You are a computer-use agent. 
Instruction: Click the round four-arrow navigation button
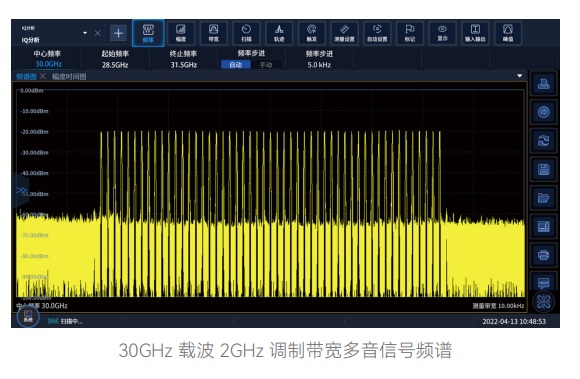click(543, 302)
